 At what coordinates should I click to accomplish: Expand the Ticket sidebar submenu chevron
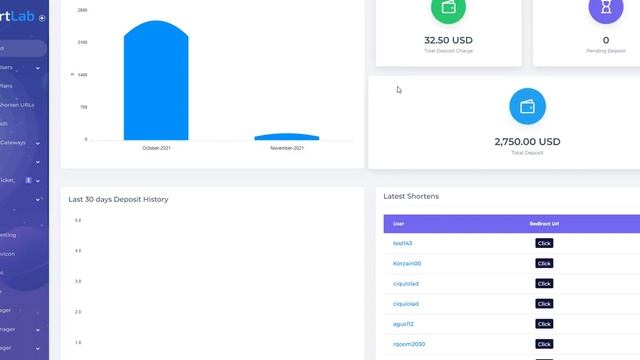tap(38, 181)
